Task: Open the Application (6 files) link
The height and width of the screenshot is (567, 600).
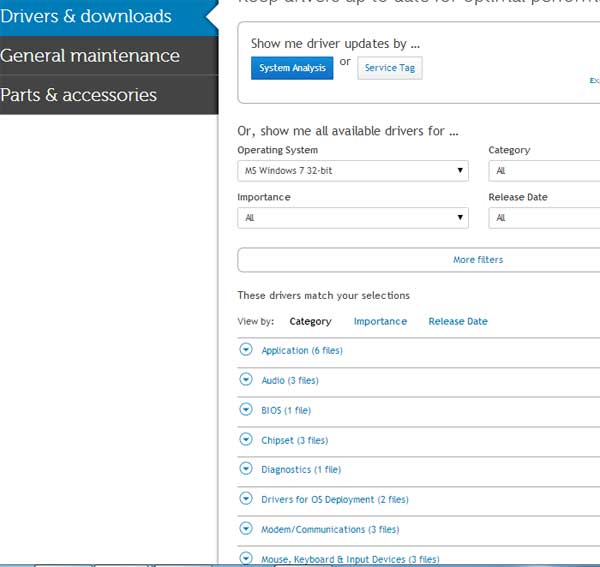Action: pyautogui.click(x=302, y=351)
